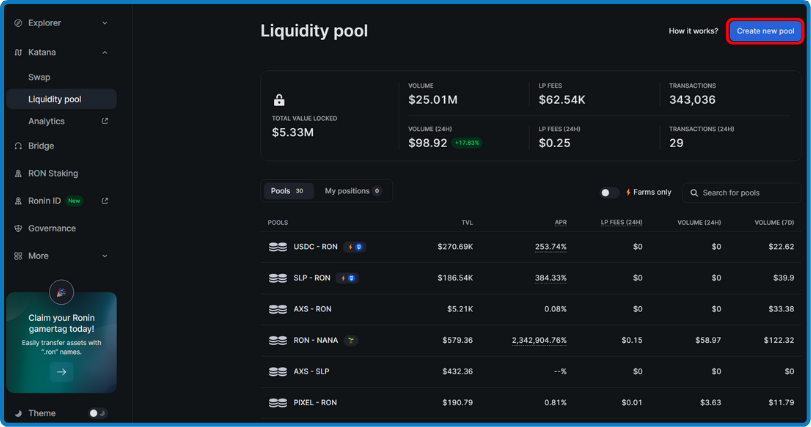Click the PIXEL - RON pool coin icon
The width and height of the screenshot is (811, 427).
[x=278, y=402]
